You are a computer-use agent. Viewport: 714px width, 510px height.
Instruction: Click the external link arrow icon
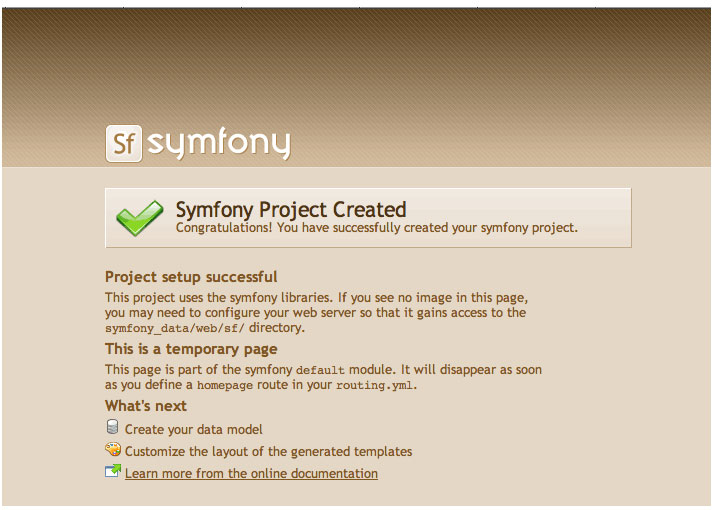coord(113,471)
